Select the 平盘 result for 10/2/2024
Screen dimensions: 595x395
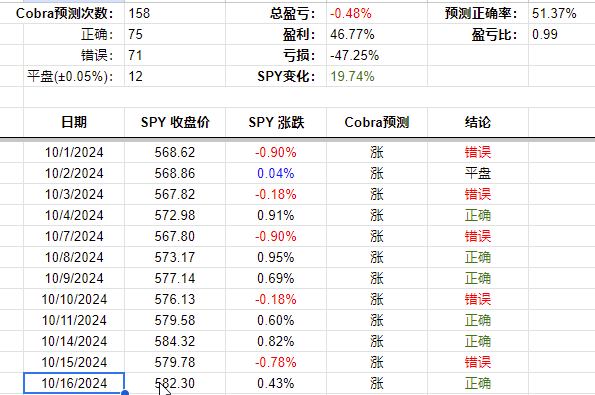(478, 173)
